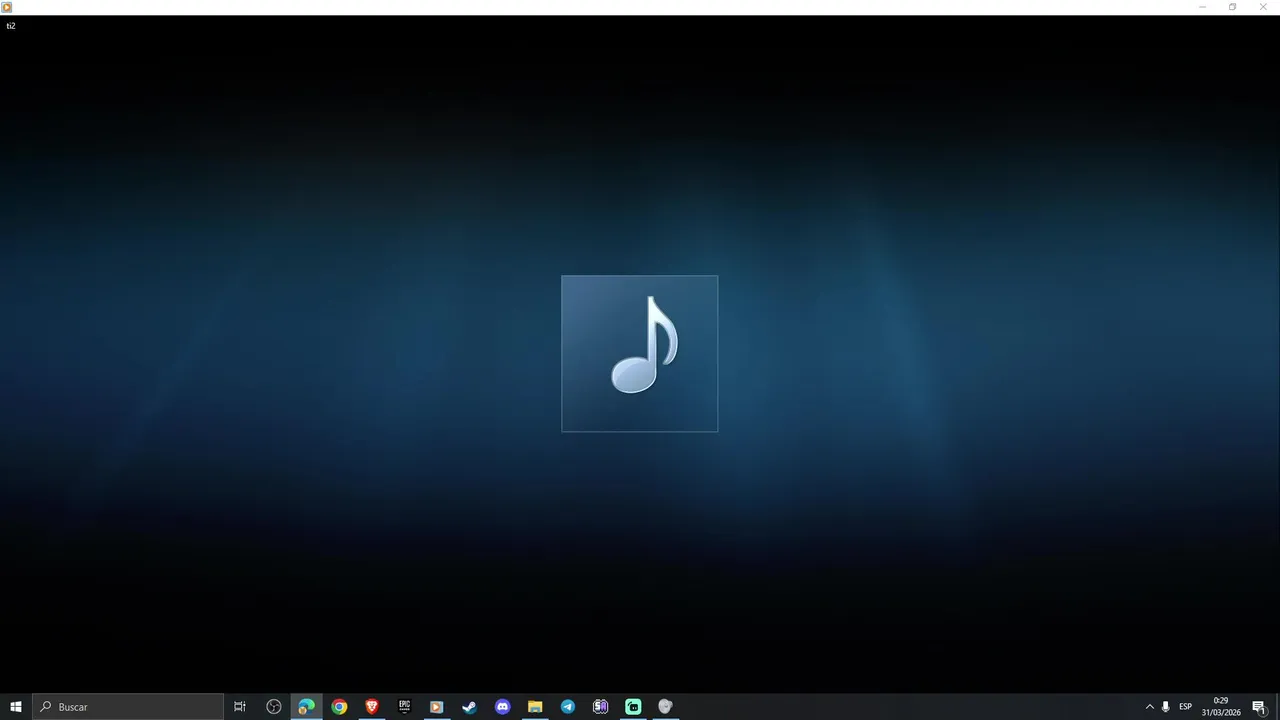Open the Windows Start menu
The image size is (1280, 720).
[x=16, y=706]
